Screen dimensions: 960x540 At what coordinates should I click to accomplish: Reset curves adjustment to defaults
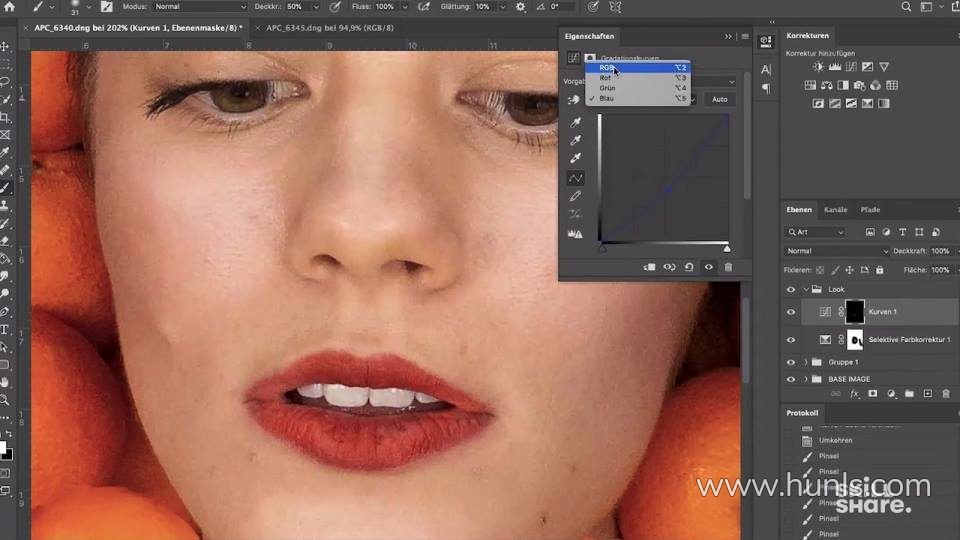coord(689,267)
